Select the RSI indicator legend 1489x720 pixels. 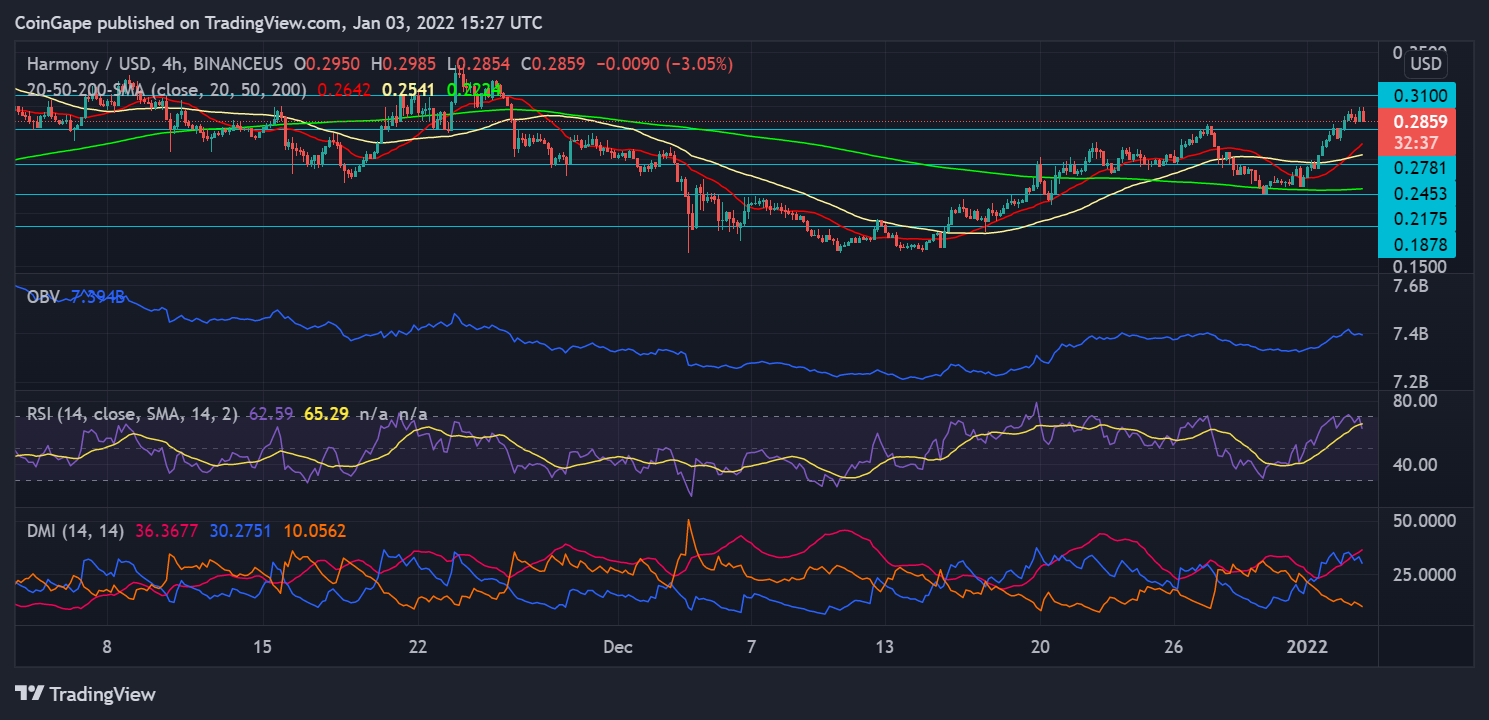[x=132, y=413]
